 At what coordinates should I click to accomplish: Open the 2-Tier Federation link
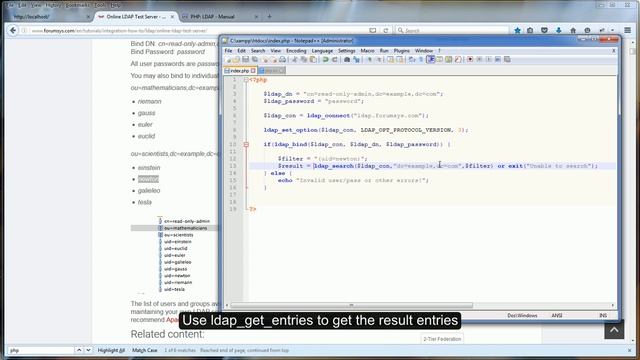(442, 339)
